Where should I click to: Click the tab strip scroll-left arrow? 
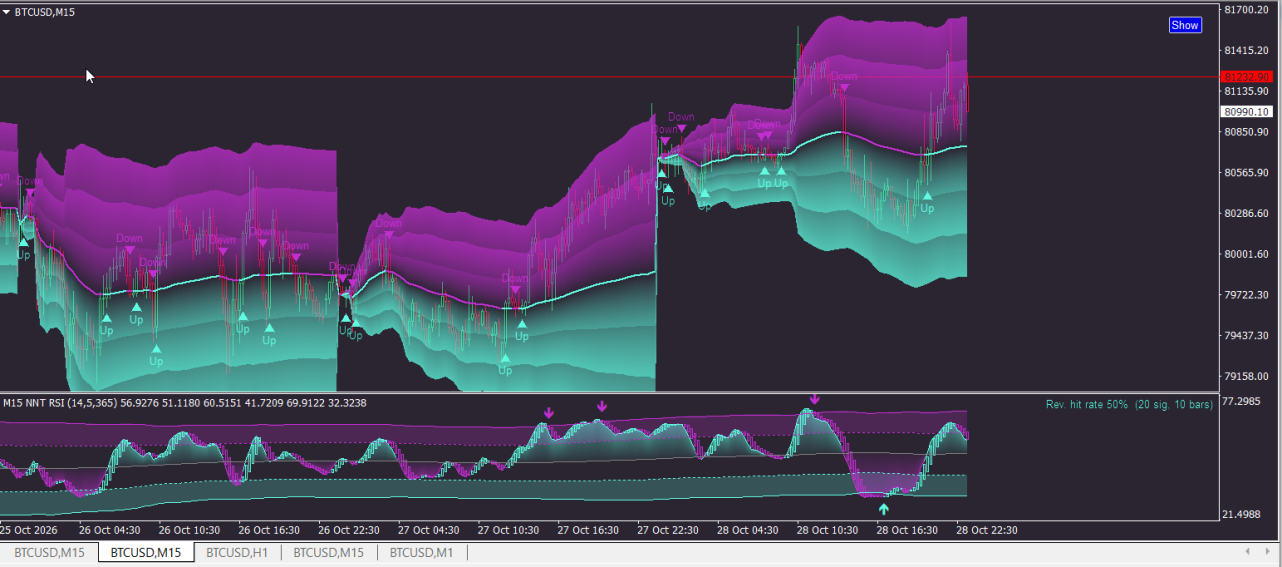pyautogui.click(x=1247, y=552)
